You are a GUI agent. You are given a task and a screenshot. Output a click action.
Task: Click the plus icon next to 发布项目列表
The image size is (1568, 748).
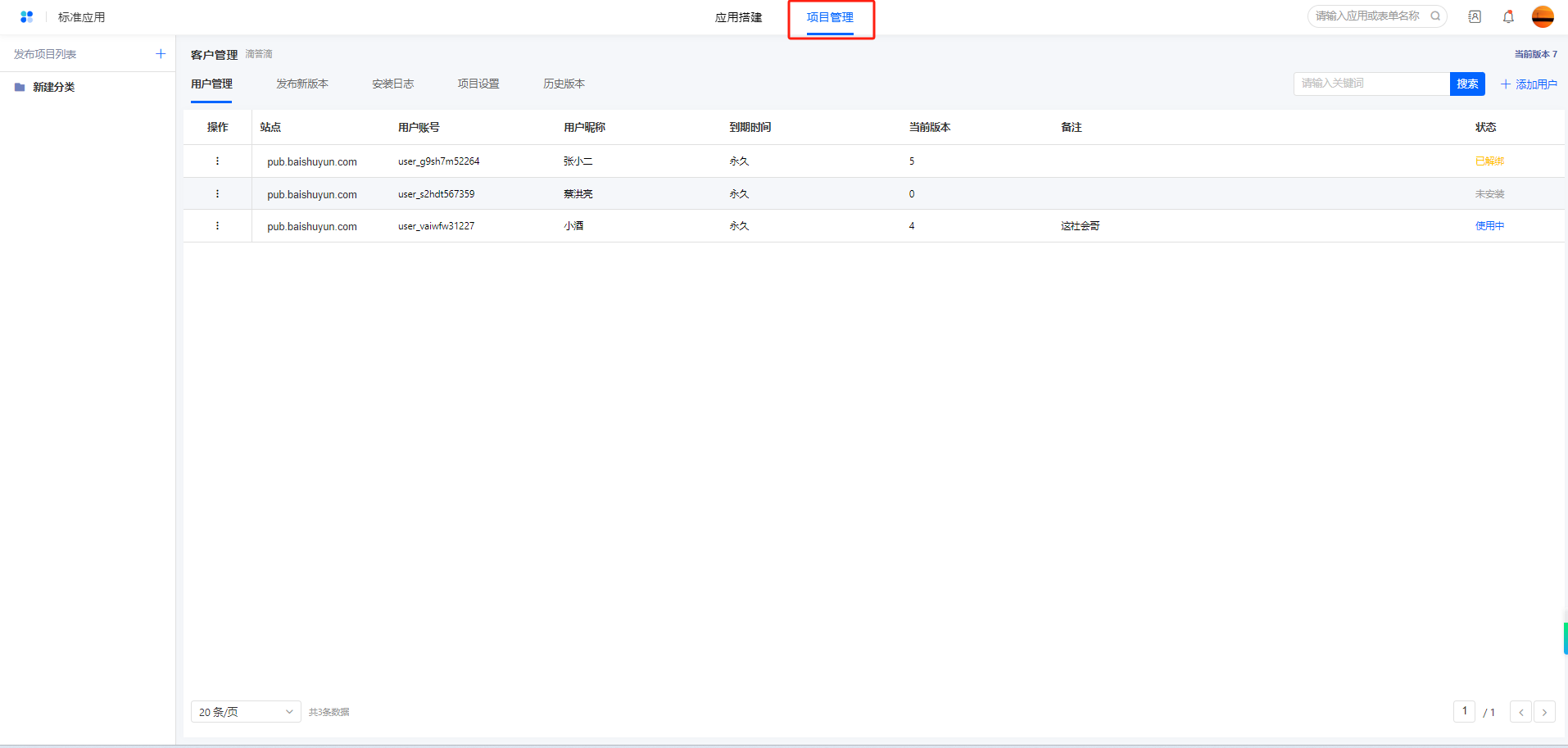[x=161, y=54]
